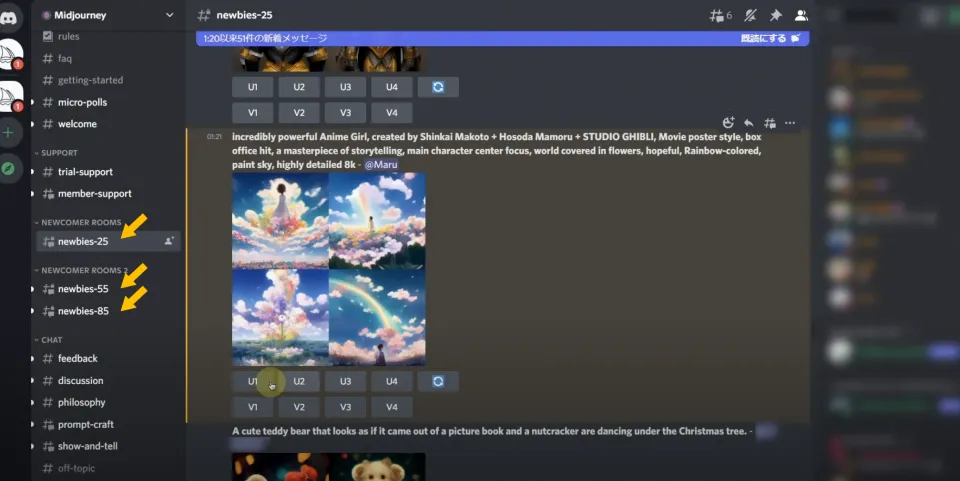Toggle the member list icon in header

tap(801, 15)
